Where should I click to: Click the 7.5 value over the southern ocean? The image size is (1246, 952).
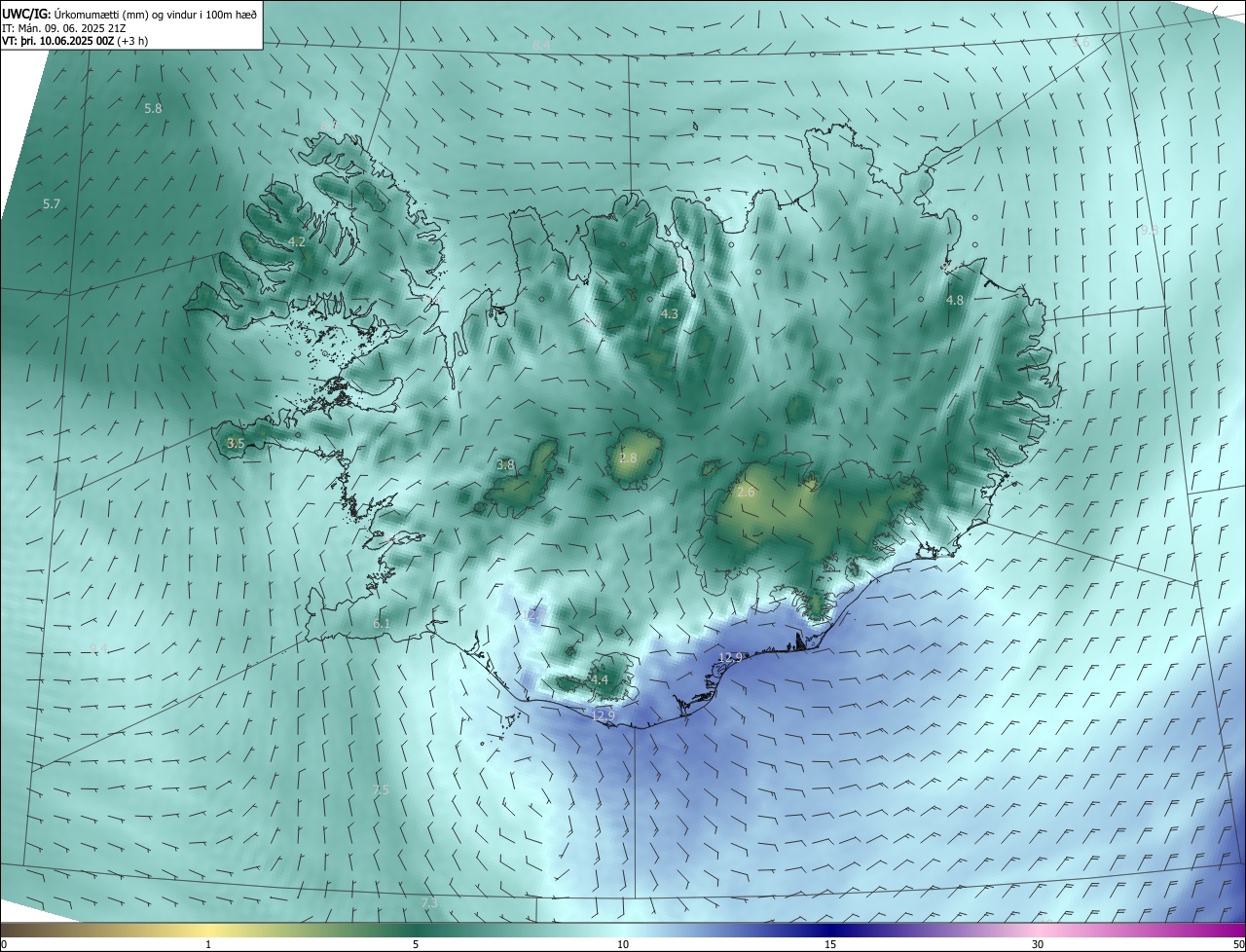pyautogui.click(x=381, y=790)
